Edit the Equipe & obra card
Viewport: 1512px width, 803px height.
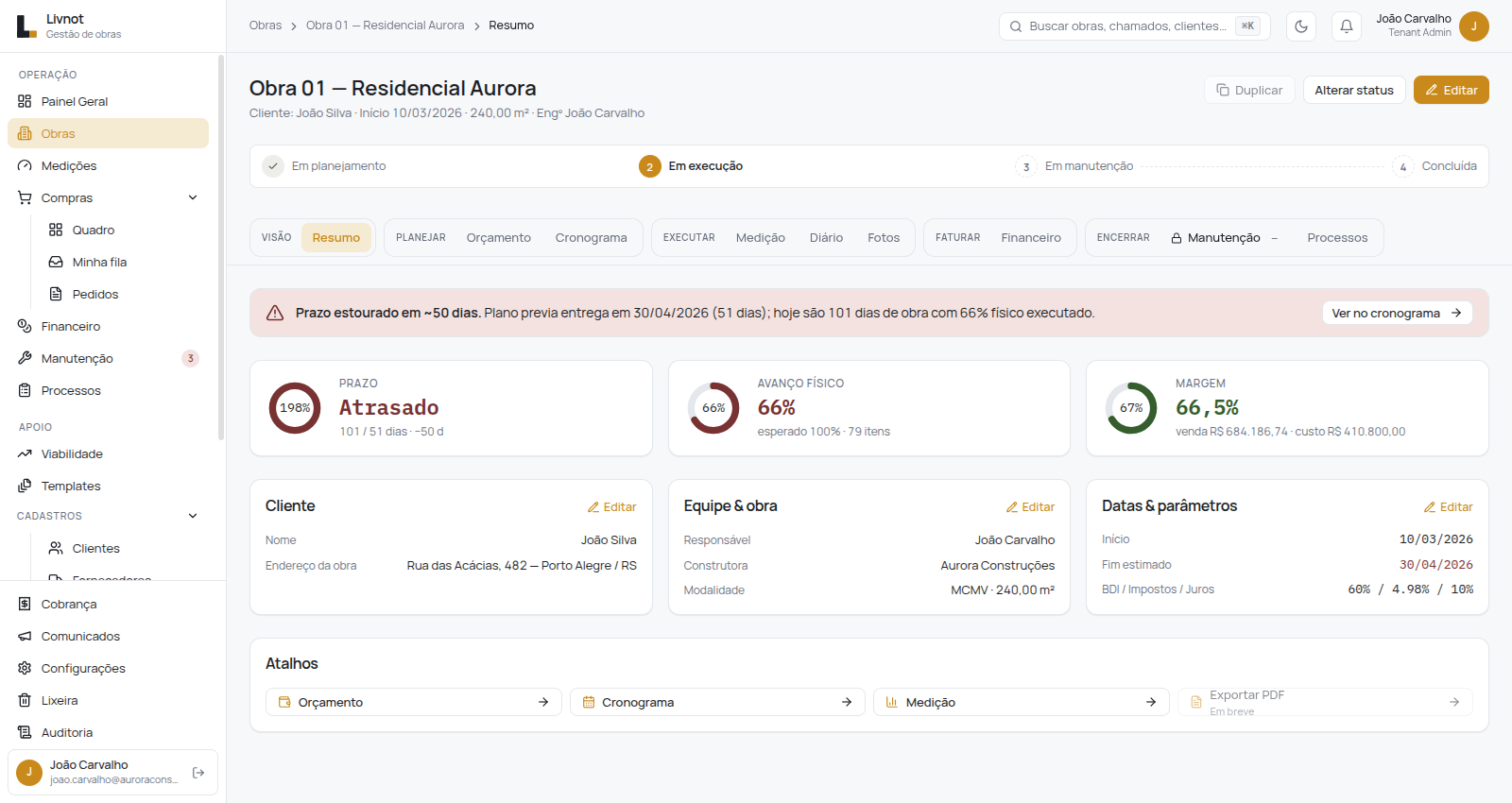click(1030, 507)
